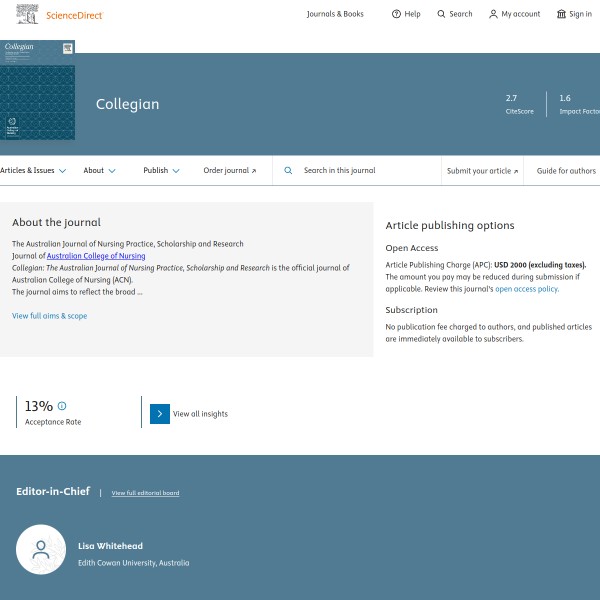
Task: Click Lisa Whitehead's avatar placeholder
Action: (41, 550)
